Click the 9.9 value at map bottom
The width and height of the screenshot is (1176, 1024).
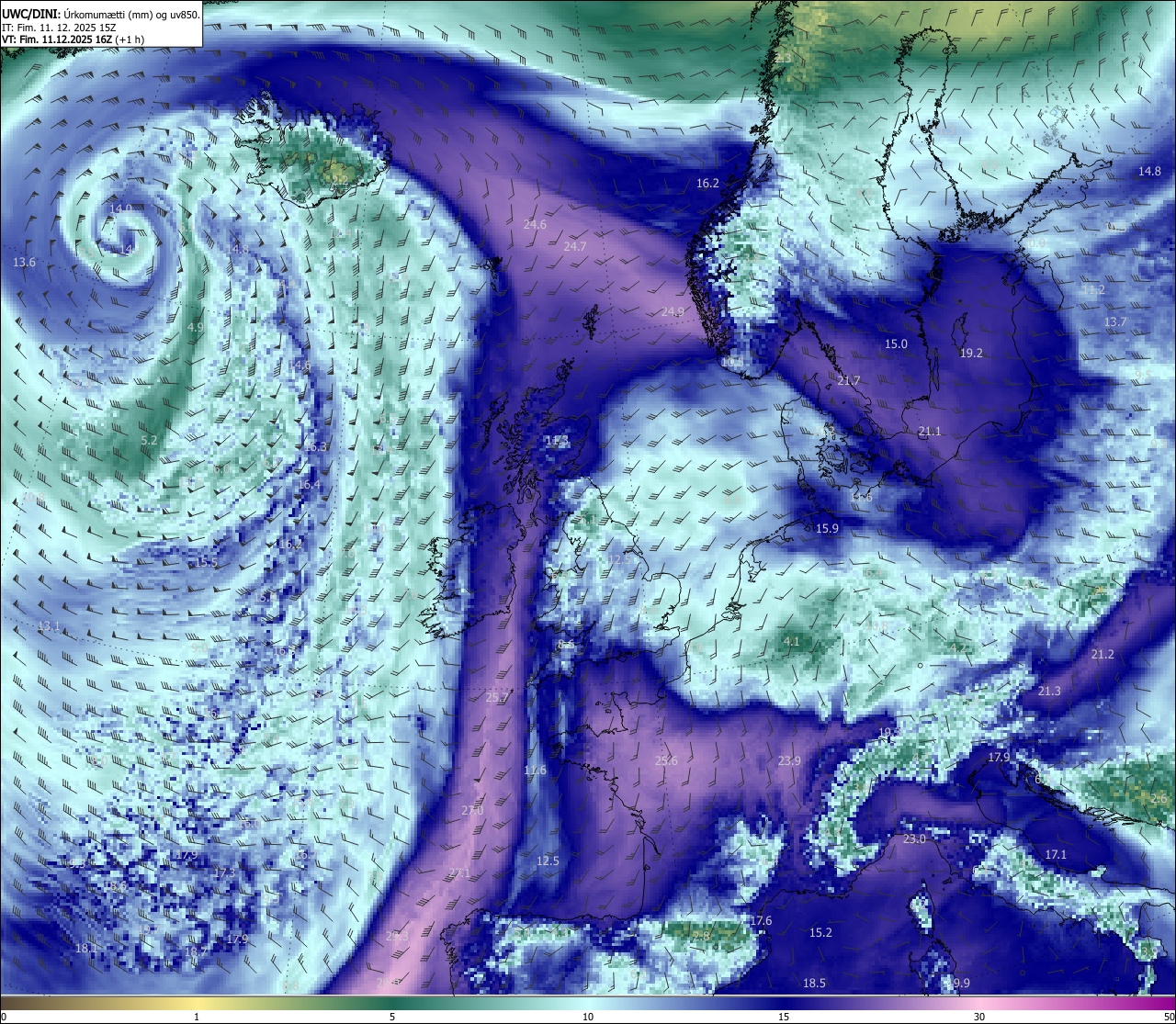pyautogui.click(x=961, y=983)
